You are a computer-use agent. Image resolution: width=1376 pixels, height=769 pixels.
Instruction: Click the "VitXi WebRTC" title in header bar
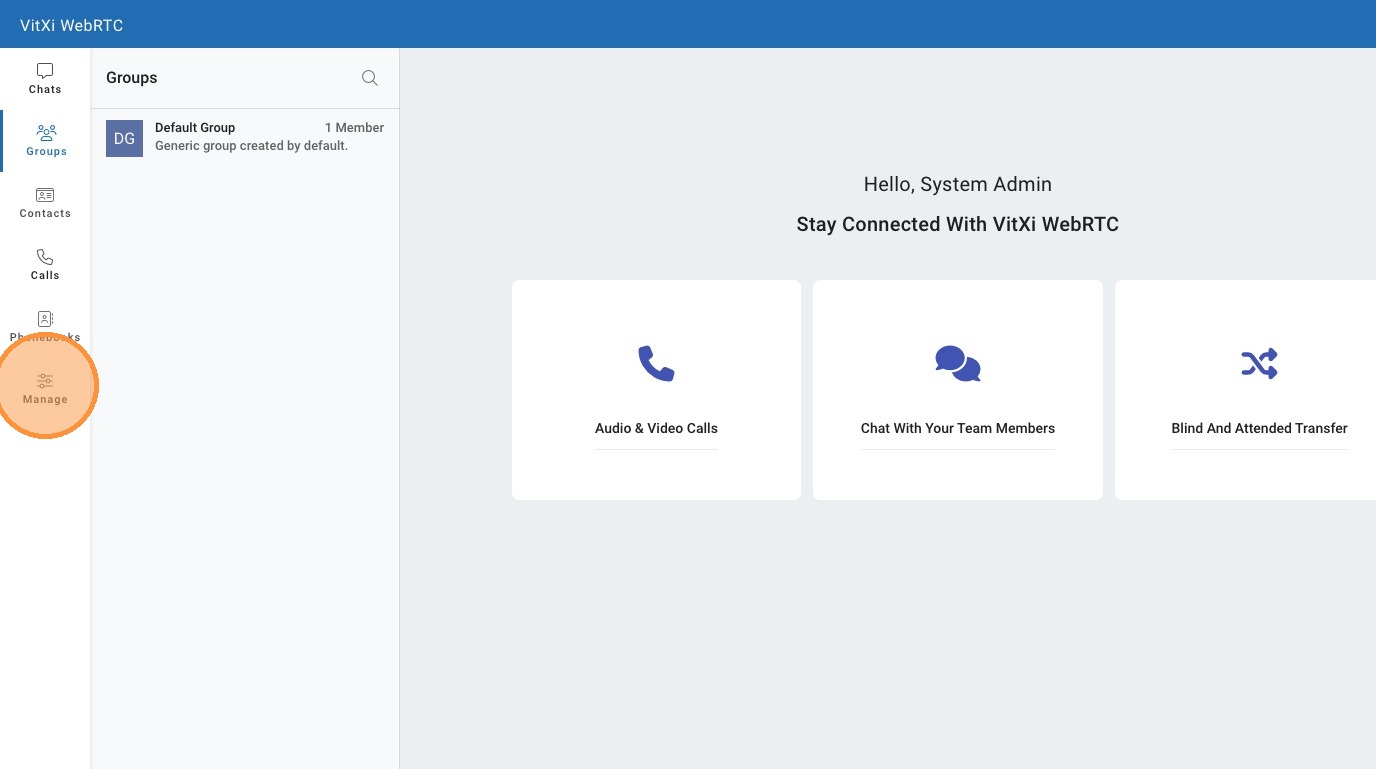[72, 25]
